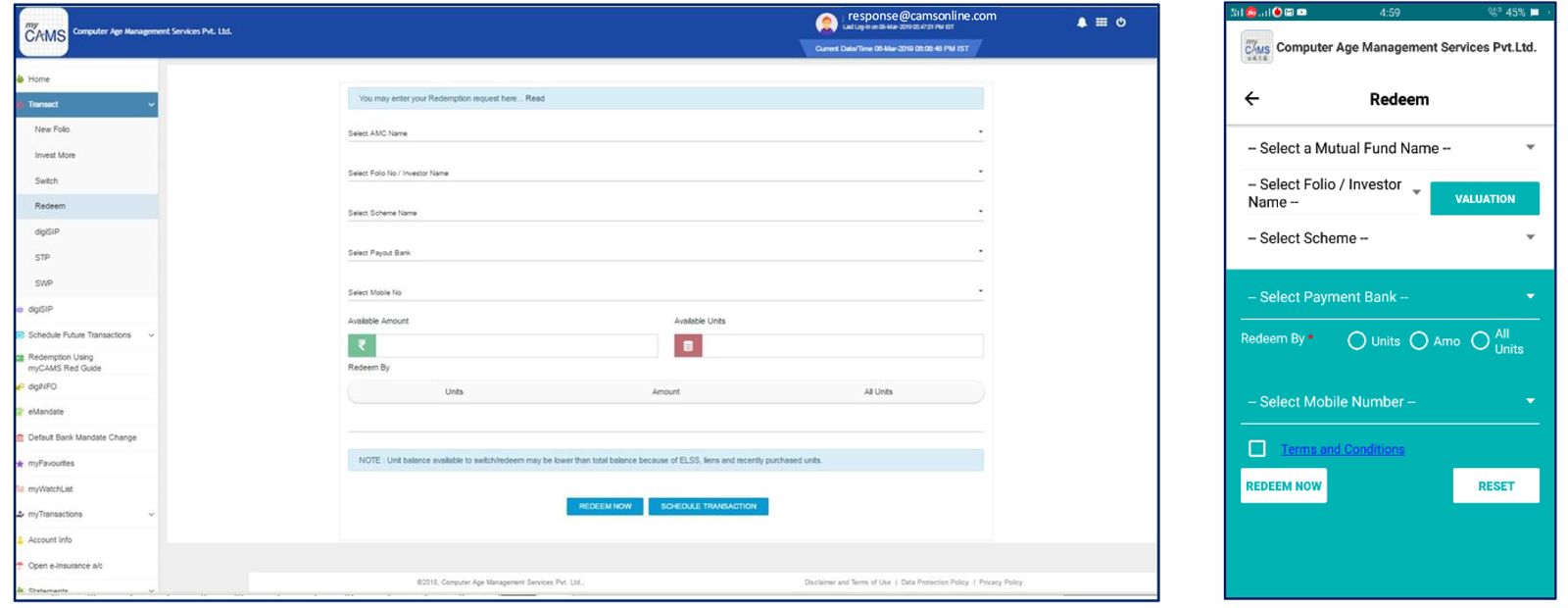Click the red available units icon
Screen dimensions: 1568x608
pos(688,345)
